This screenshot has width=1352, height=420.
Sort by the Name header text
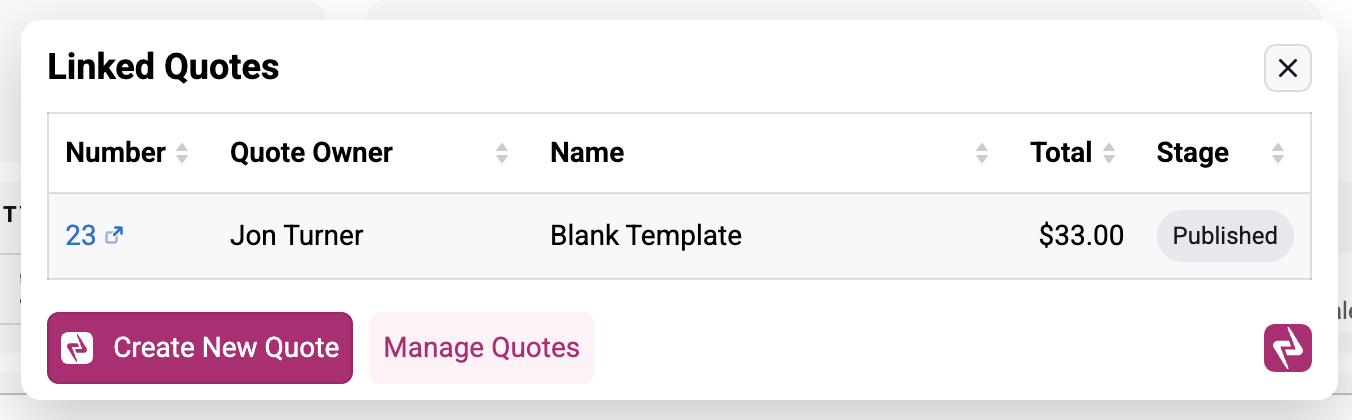[587, 153]
